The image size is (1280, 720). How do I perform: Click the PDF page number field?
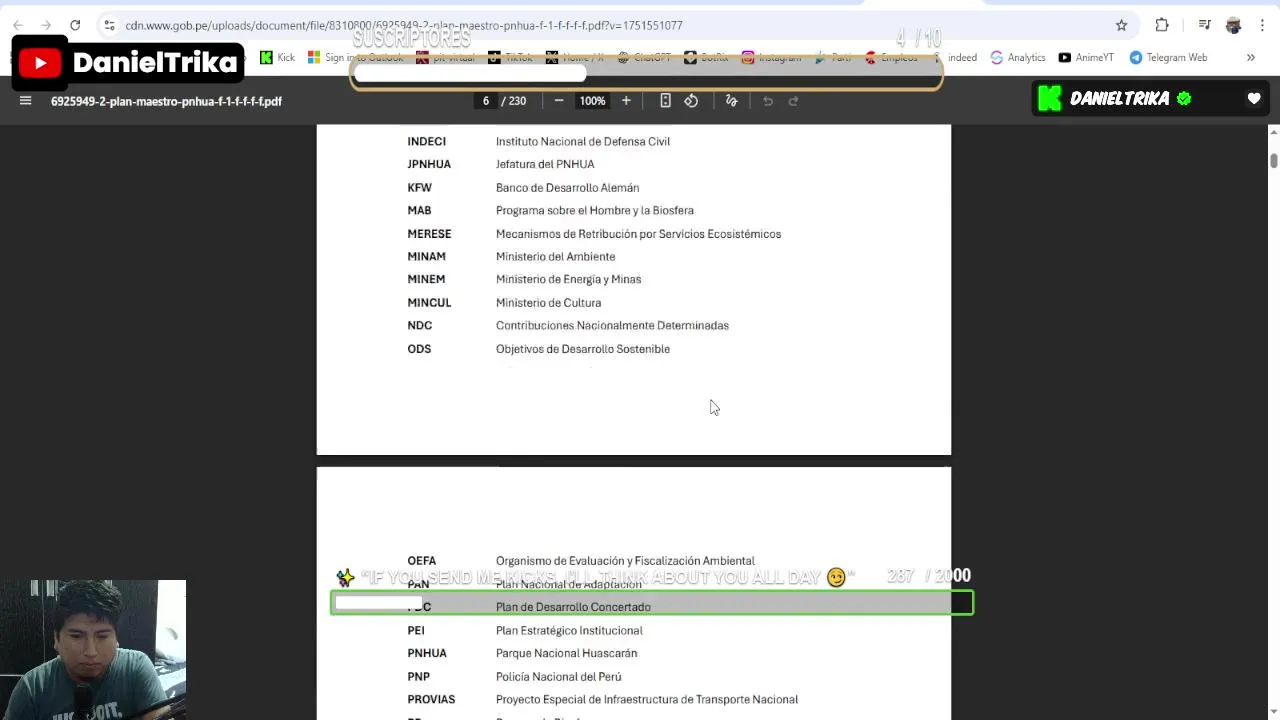pos(486,101)
